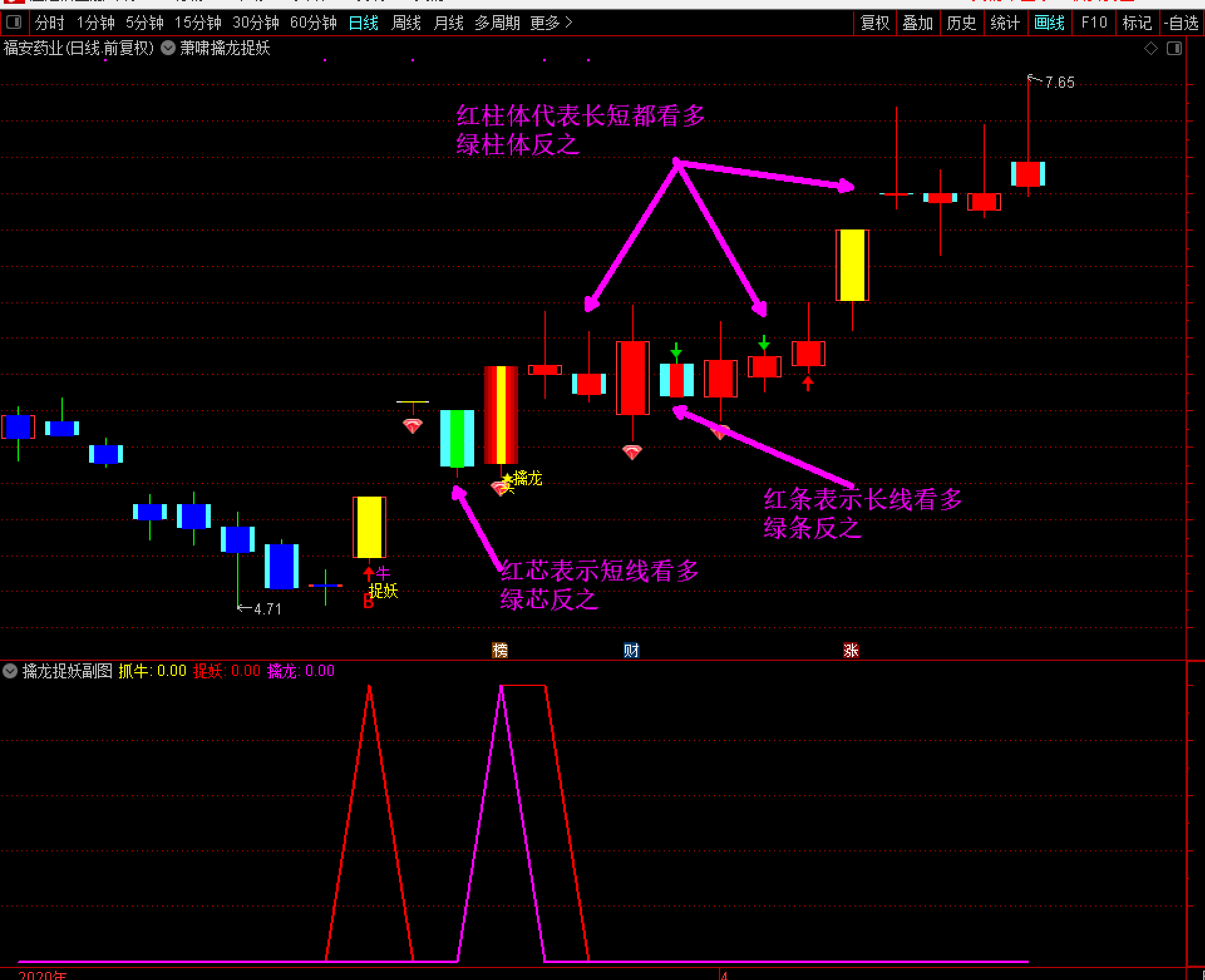Image resolution: width=1205 pixels, height=980 pixels.
Task: Click the 财 marker icon below chart
Action: pyautogui.click(x=632, y=650)
